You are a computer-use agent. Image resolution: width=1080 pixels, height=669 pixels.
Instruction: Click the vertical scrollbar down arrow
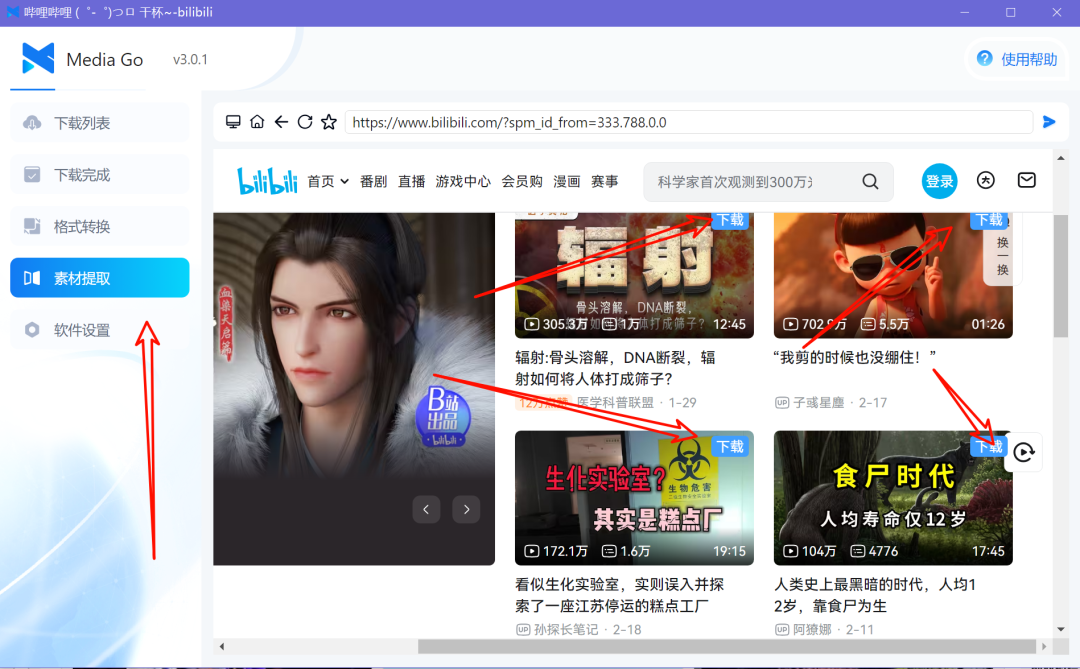click(1061, 629)
